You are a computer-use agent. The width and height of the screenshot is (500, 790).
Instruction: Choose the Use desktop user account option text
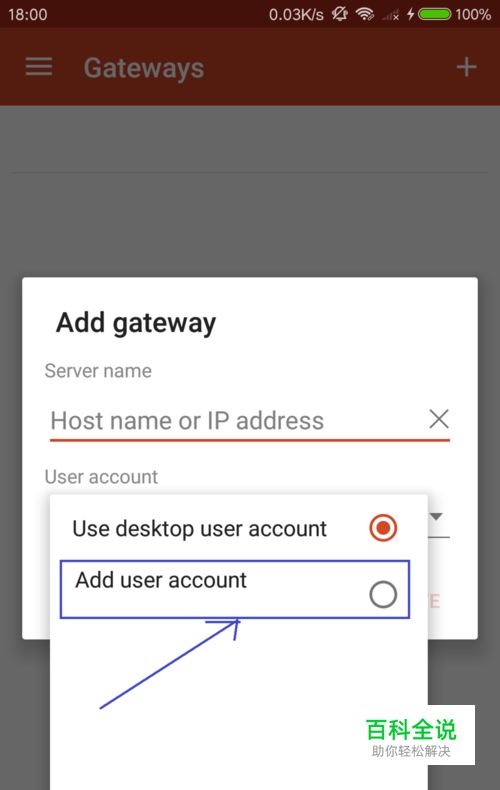[x=200, y=529]
